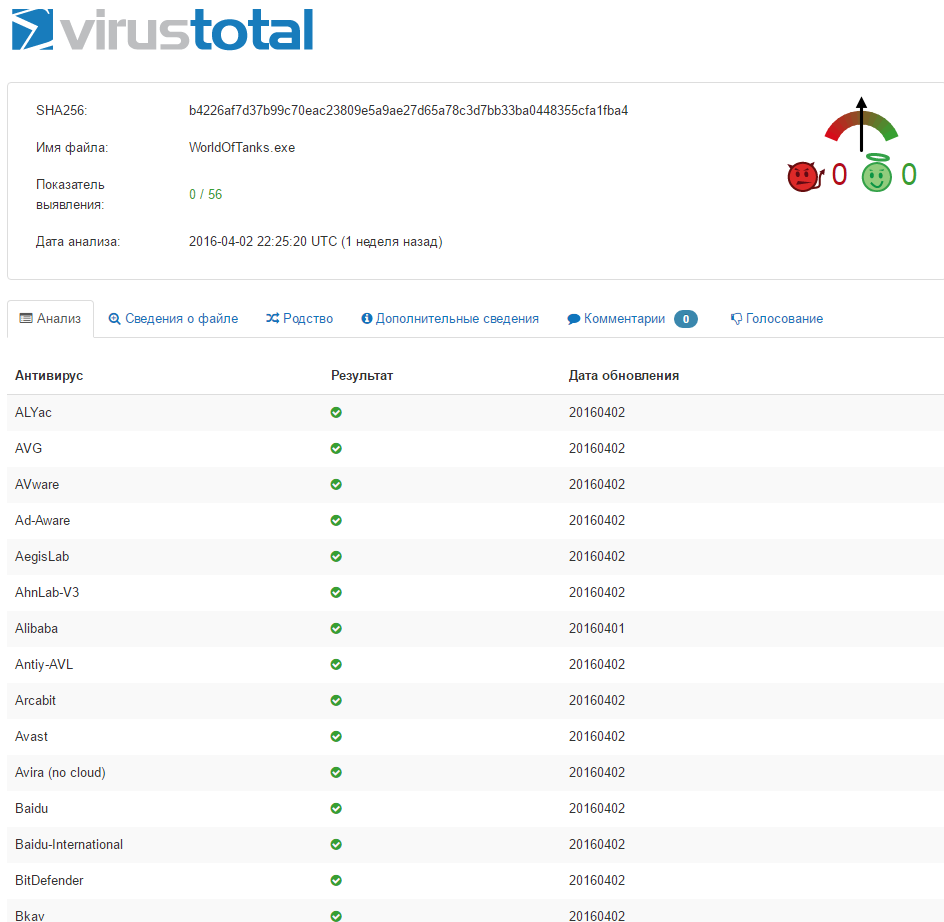Click the green check icon for Alibaba
This screenshot has width=944, height=922.
(x=336, y=629)
